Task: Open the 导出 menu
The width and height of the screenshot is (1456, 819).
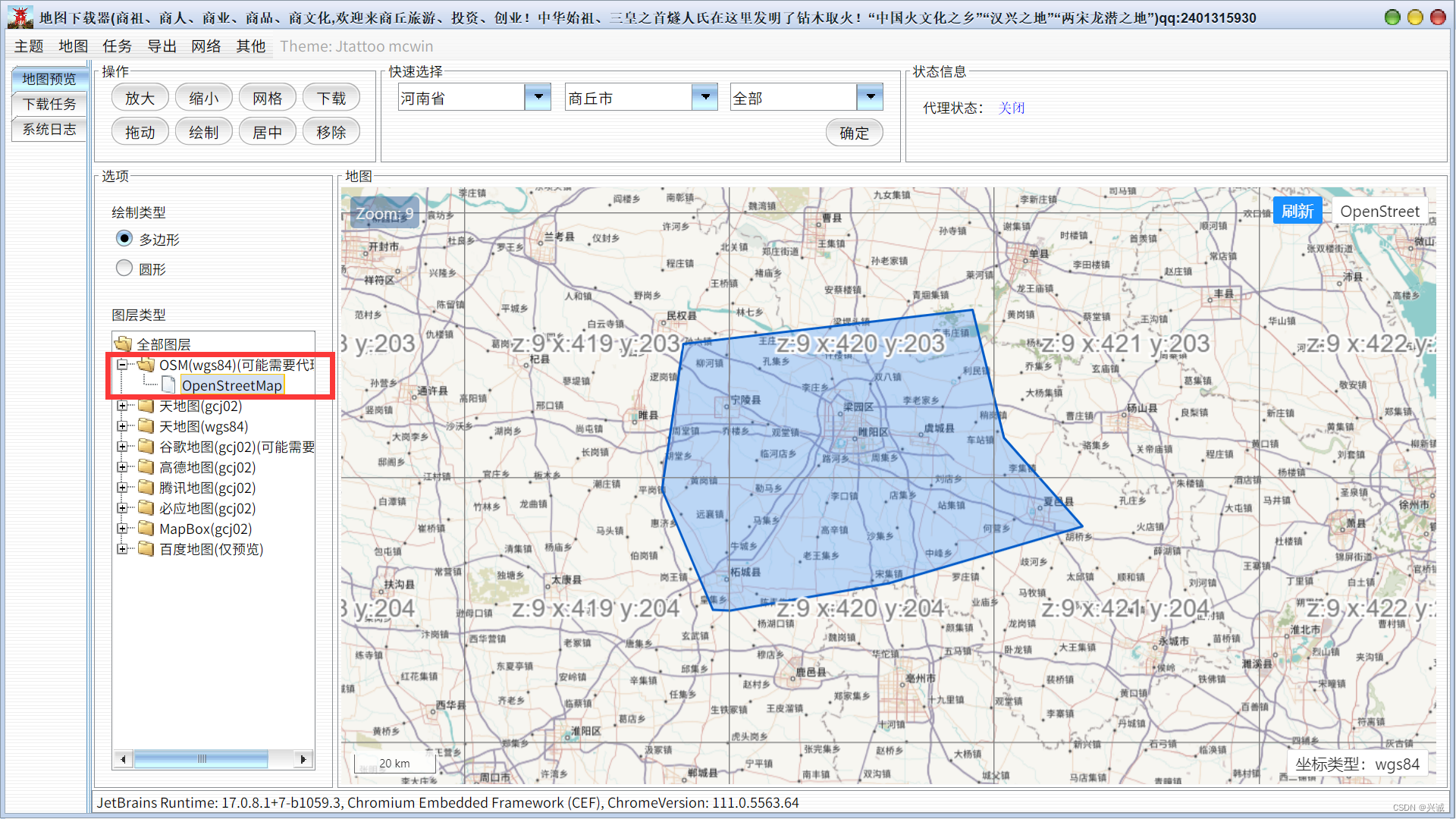Action: click(162, 46)
